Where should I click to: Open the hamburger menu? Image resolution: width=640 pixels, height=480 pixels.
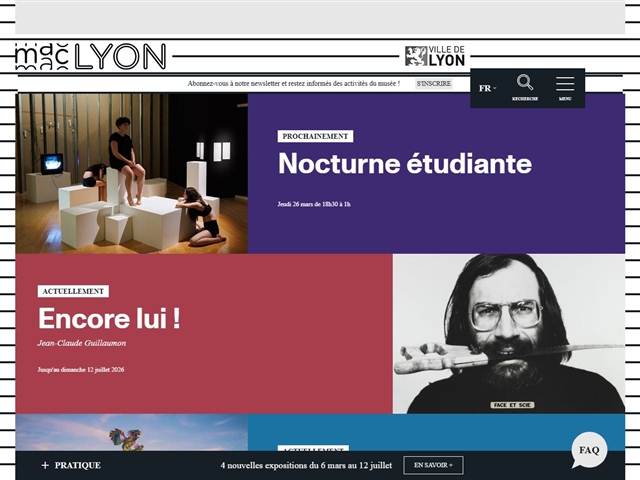pos(565,83)
